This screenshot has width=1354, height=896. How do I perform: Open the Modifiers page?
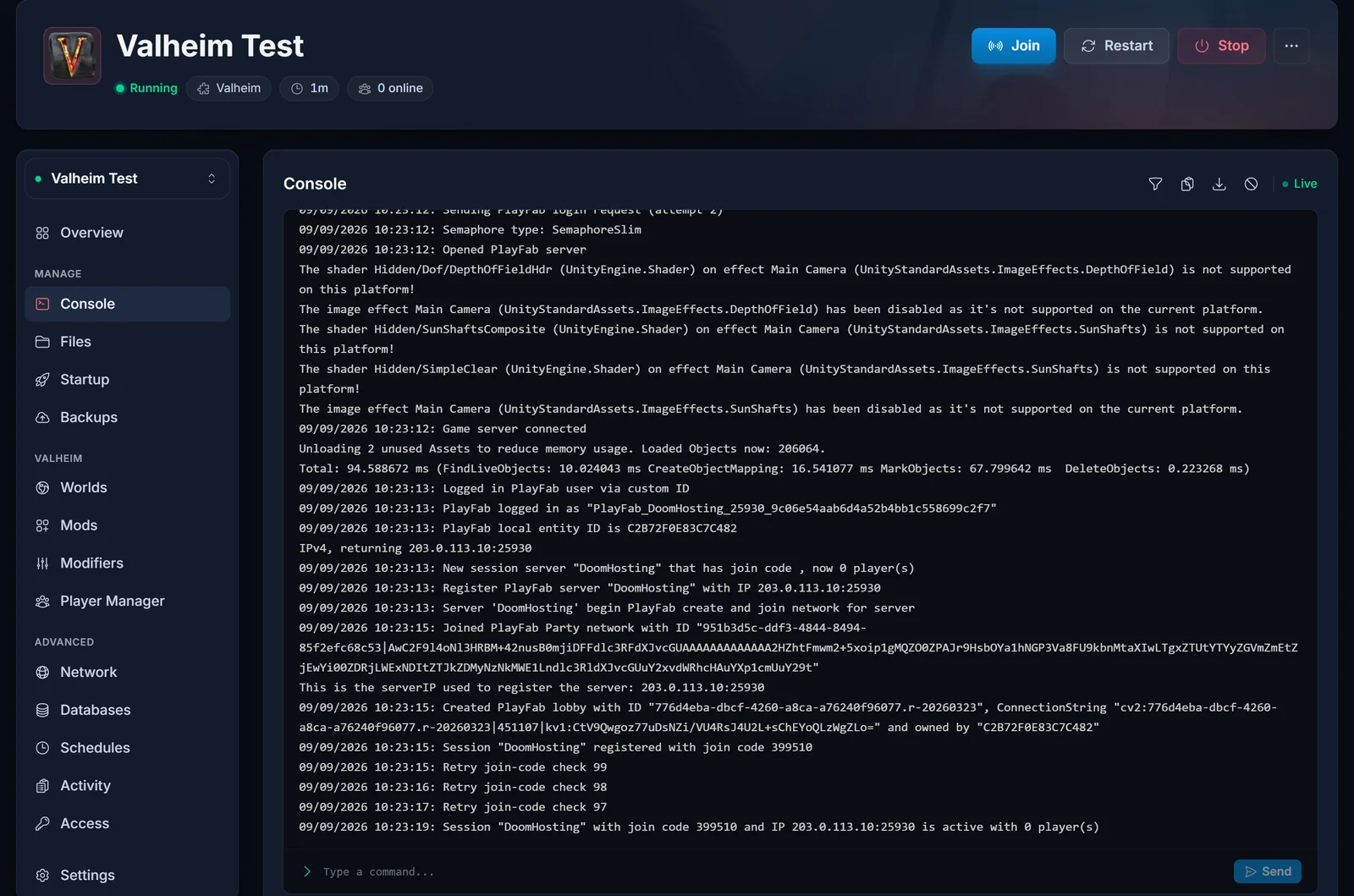127,563
